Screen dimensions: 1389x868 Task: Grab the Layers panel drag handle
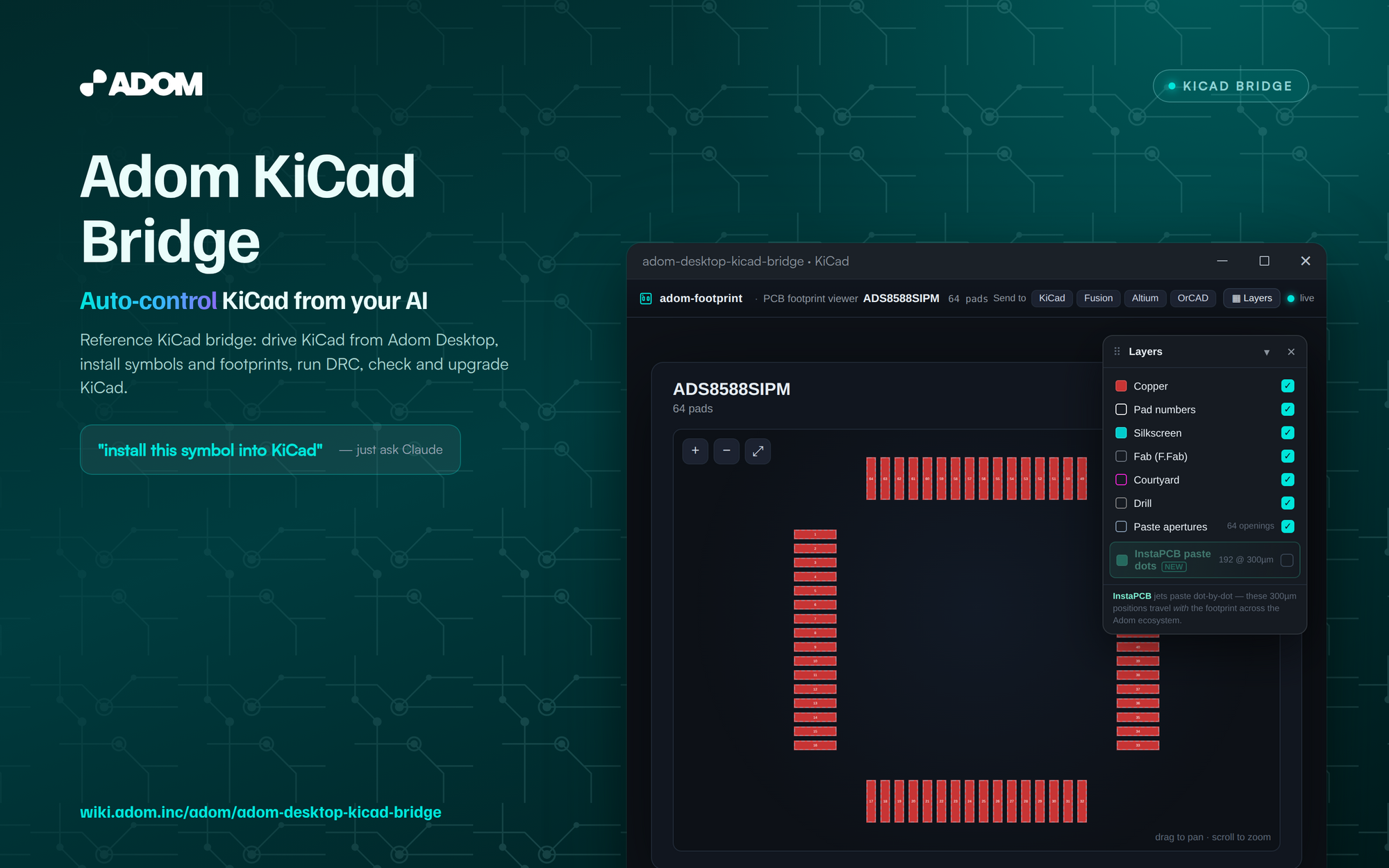1117,351
